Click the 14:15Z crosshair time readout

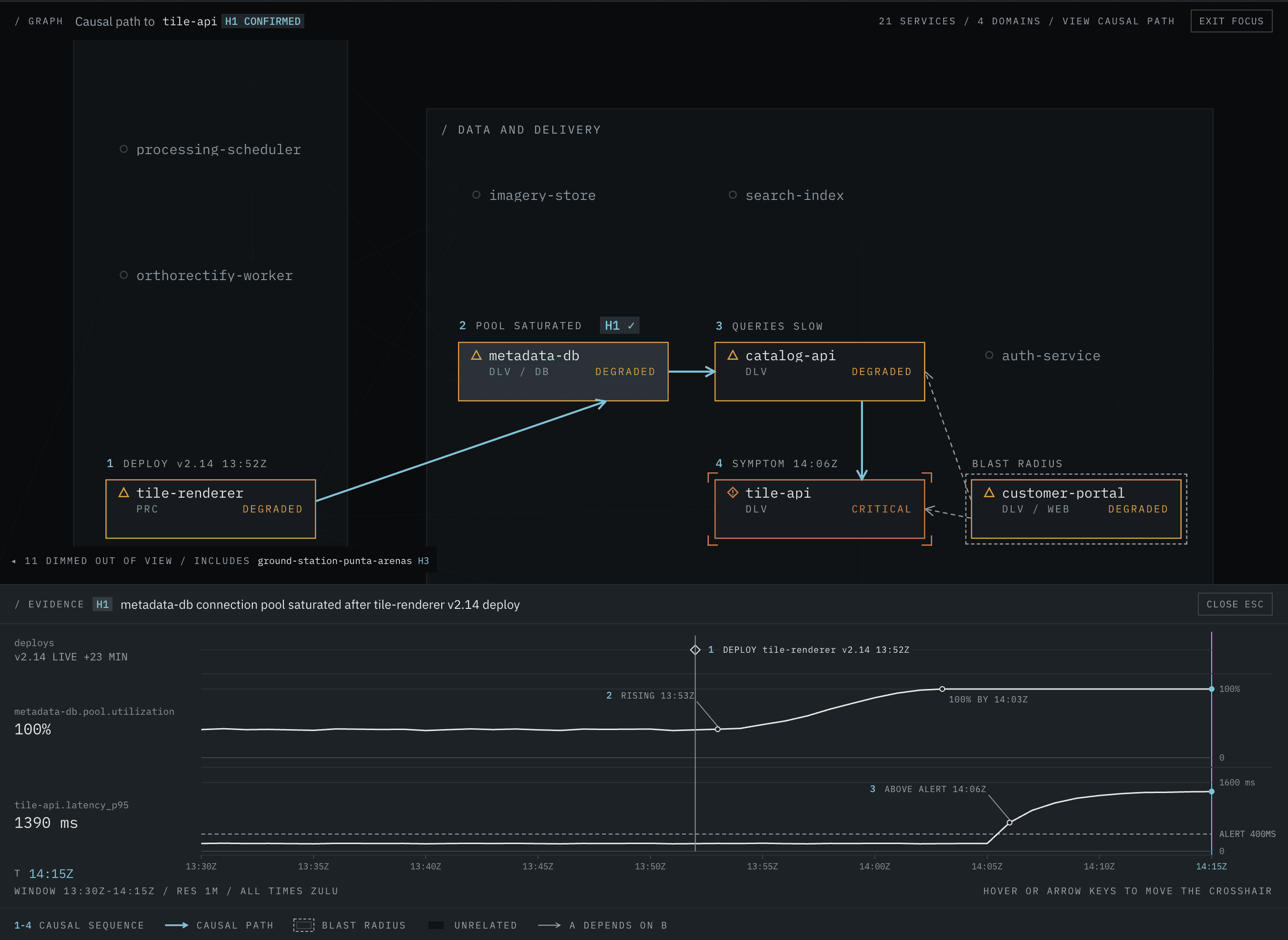tap(51, 874)
